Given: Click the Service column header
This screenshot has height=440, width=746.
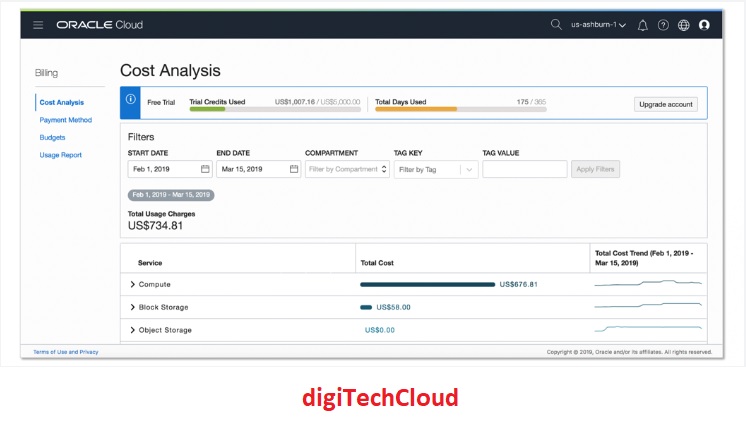Looking at the screenshot, I should tap(150, 263).
